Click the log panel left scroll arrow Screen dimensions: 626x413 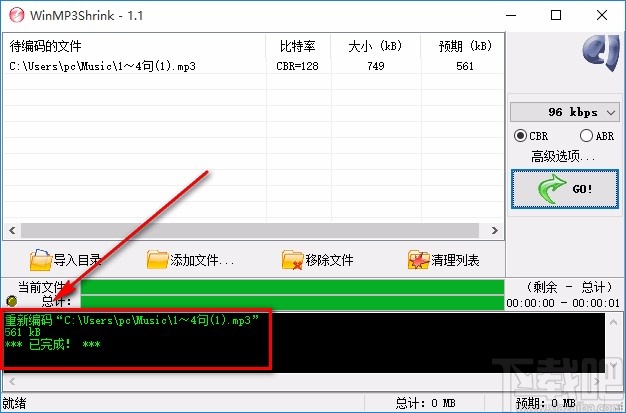pyautogui.click(x=12, y=381)
